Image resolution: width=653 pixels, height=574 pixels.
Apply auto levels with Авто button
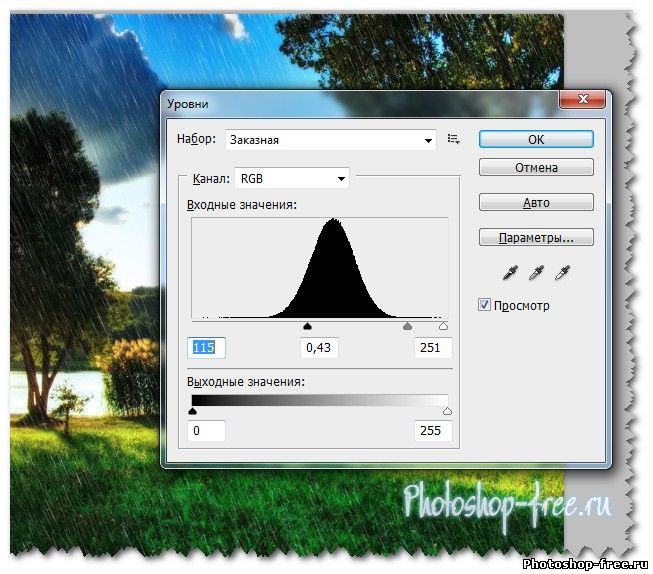(x=536, y=203)
